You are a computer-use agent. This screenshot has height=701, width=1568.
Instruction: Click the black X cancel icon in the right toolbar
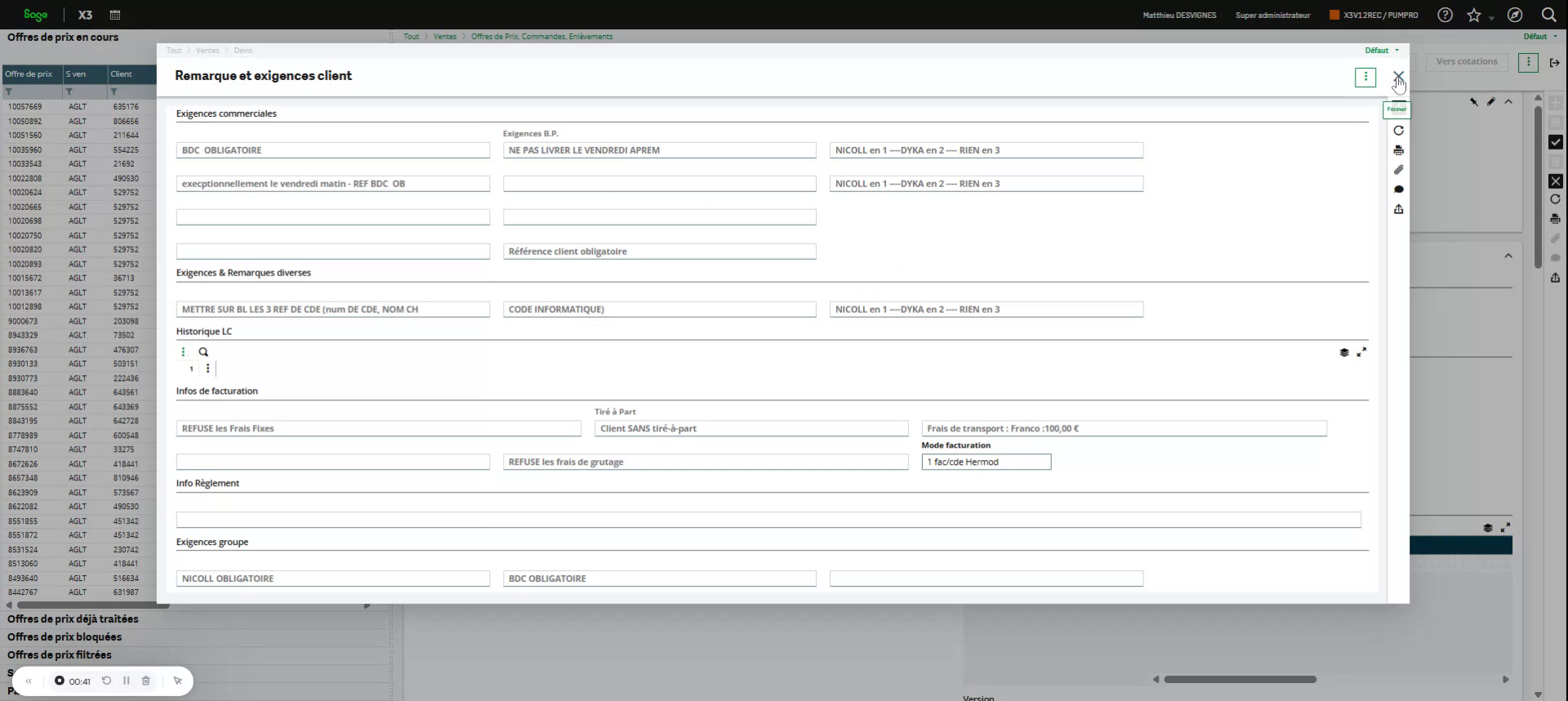(x=1555, y=181)
